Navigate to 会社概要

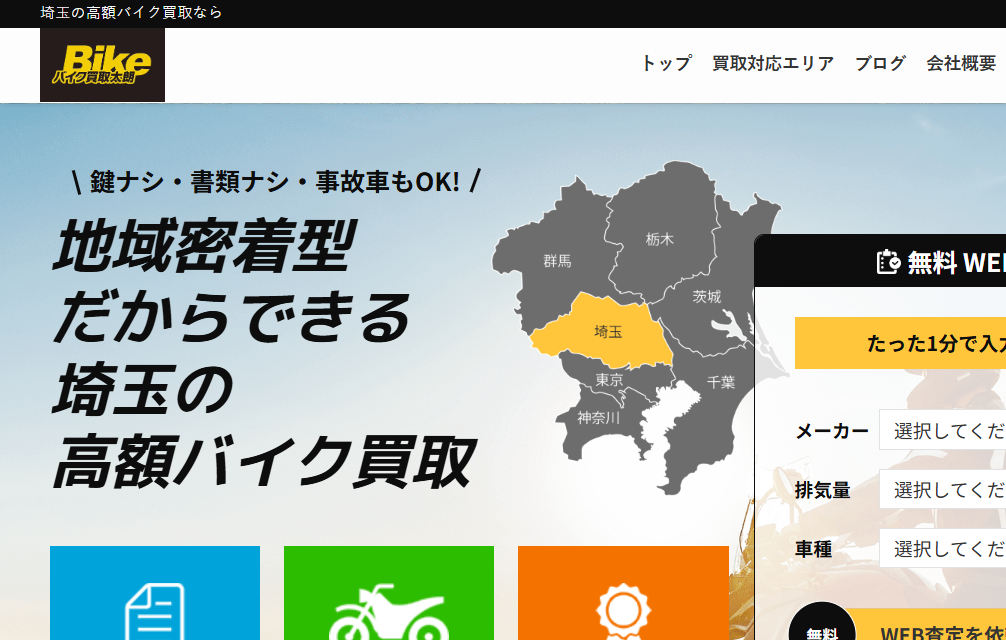point(961,63)
